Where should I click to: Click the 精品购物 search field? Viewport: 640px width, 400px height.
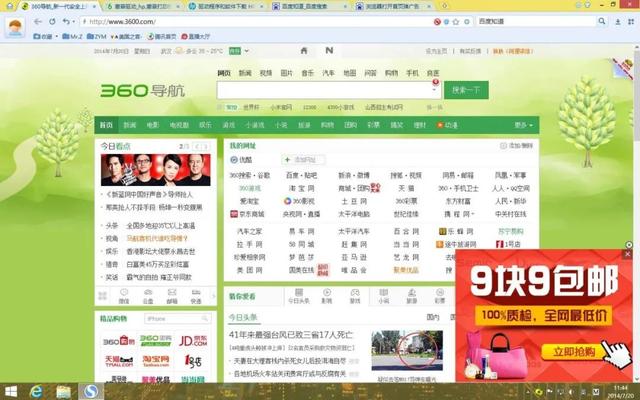point(178,318)
